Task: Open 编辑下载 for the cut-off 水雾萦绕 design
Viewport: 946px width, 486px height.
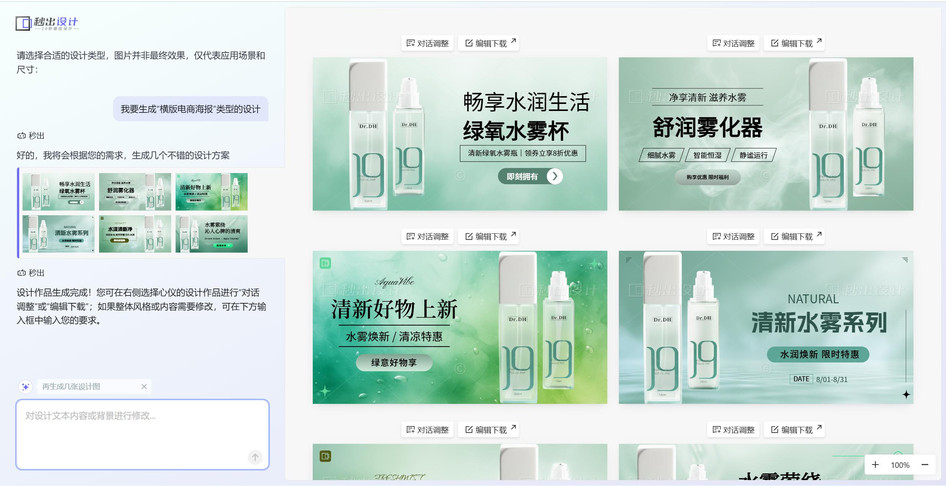Action: tap(795, 430)
